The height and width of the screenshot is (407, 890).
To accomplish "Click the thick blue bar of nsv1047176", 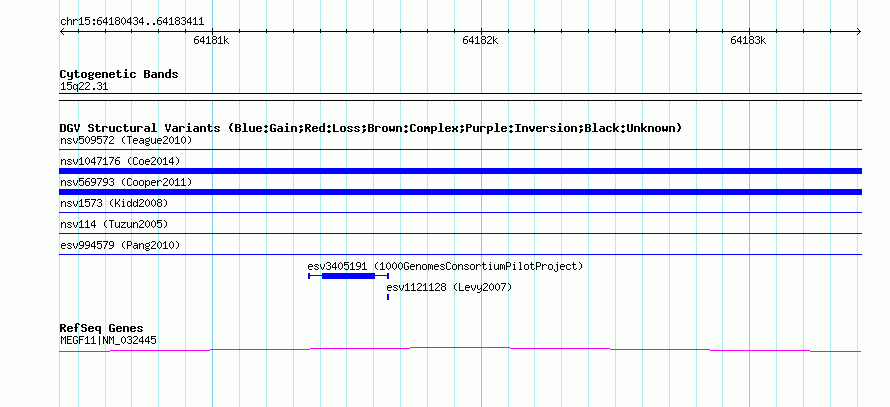I will click(x=460, y=171).
